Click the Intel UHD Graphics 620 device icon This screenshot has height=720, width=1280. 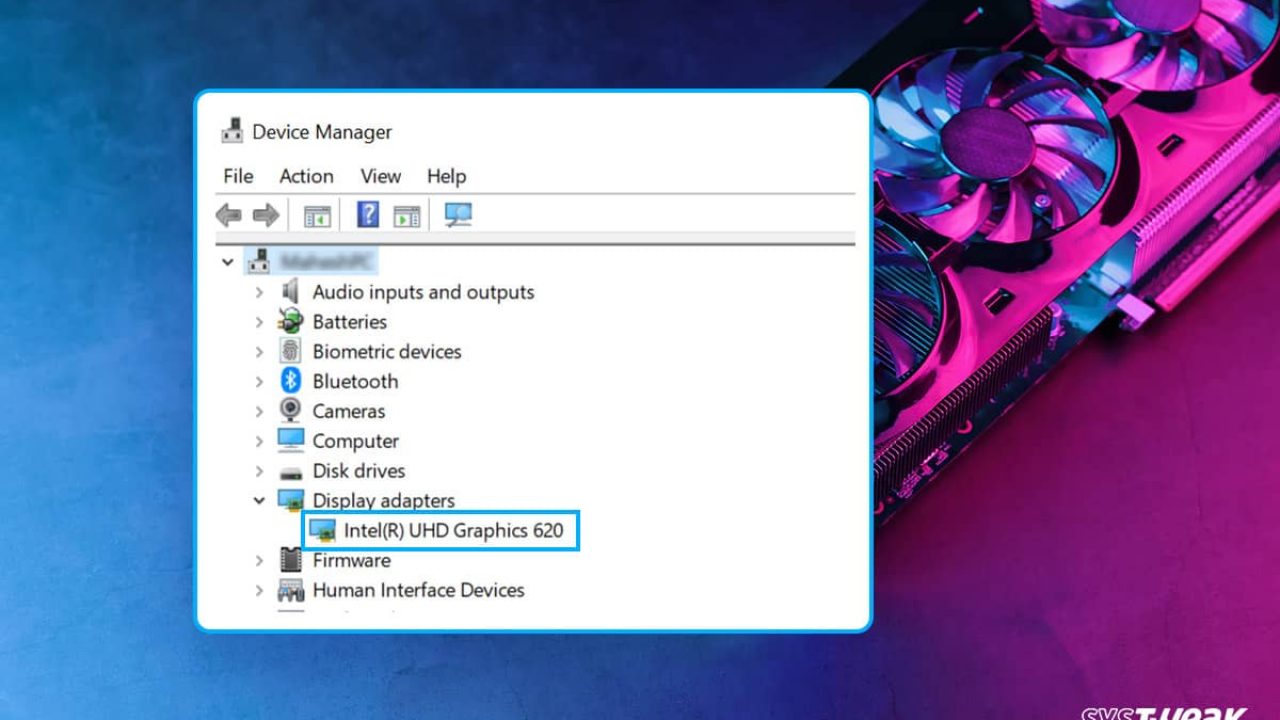click(x=322, y=530)
